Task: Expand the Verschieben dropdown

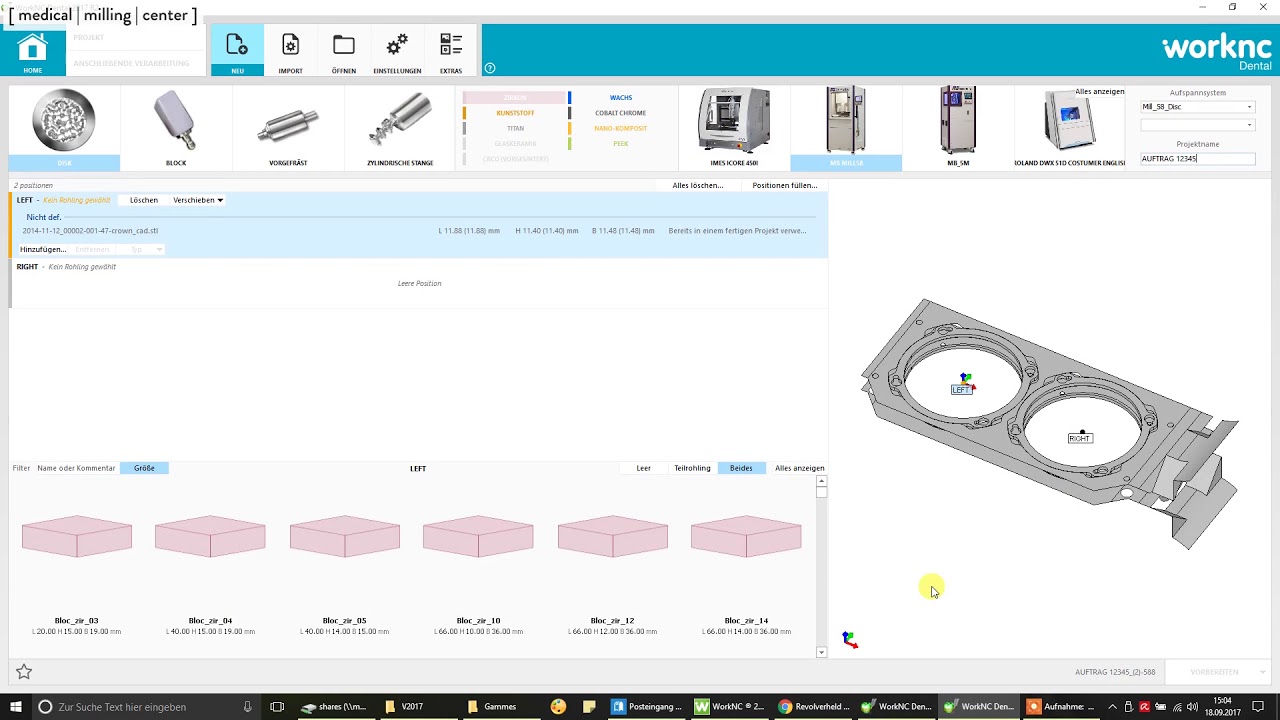Action: pyautogui.click(x=198, y=200)
